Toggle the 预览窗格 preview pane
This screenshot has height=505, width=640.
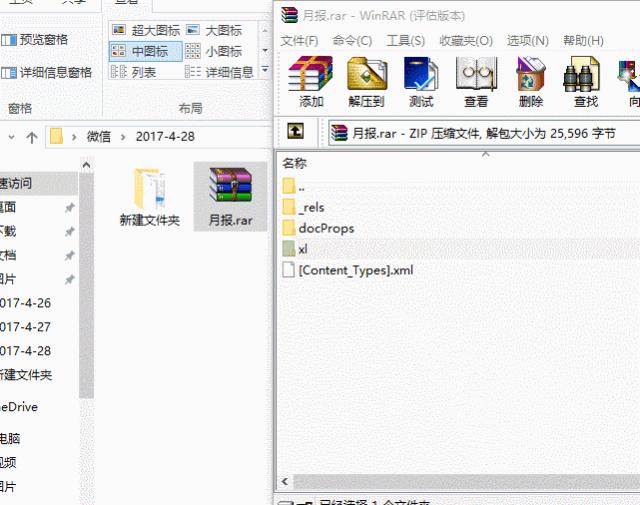point(35,39)
